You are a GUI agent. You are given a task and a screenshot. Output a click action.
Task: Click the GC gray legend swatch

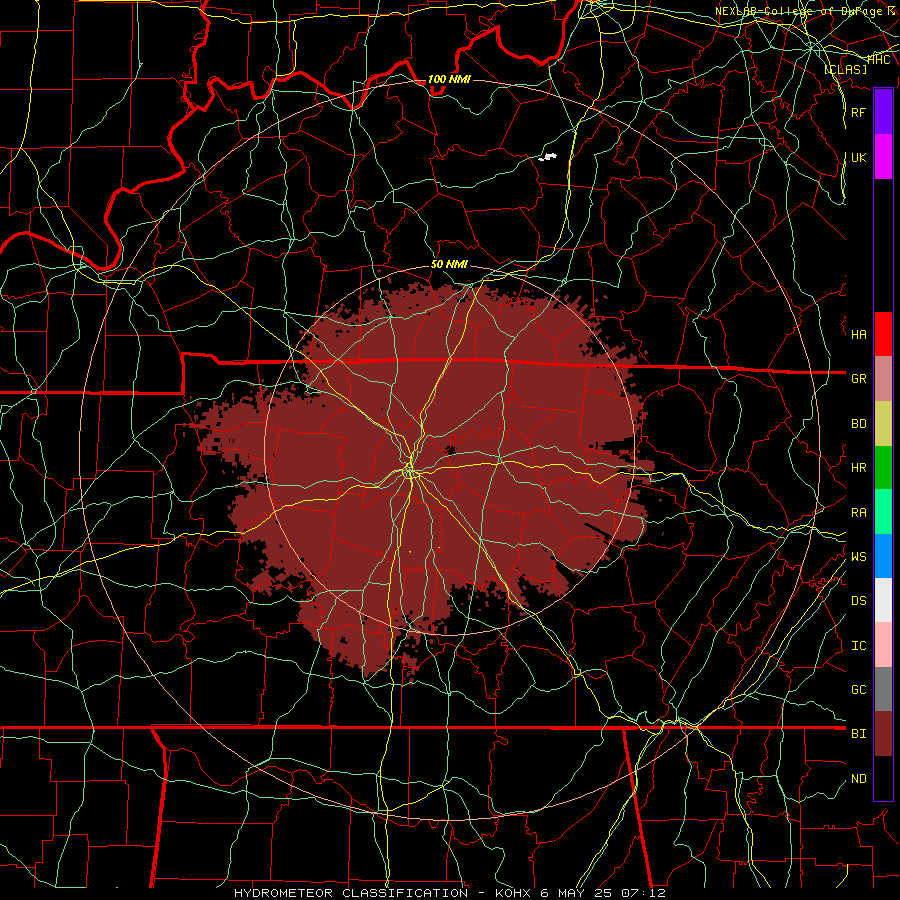(883, 689)
